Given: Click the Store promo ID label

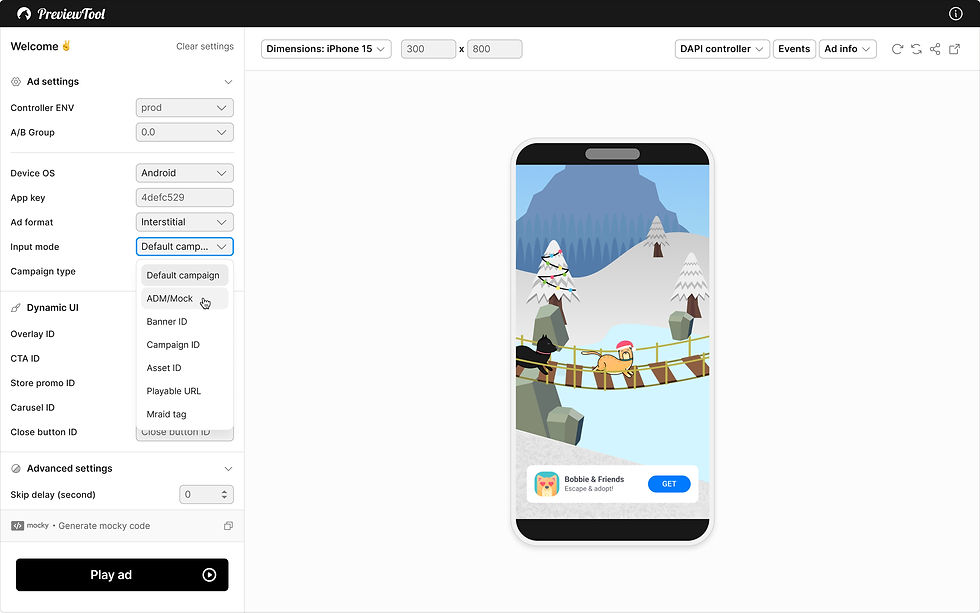Looking at the screenshot, I should (42, 382).
